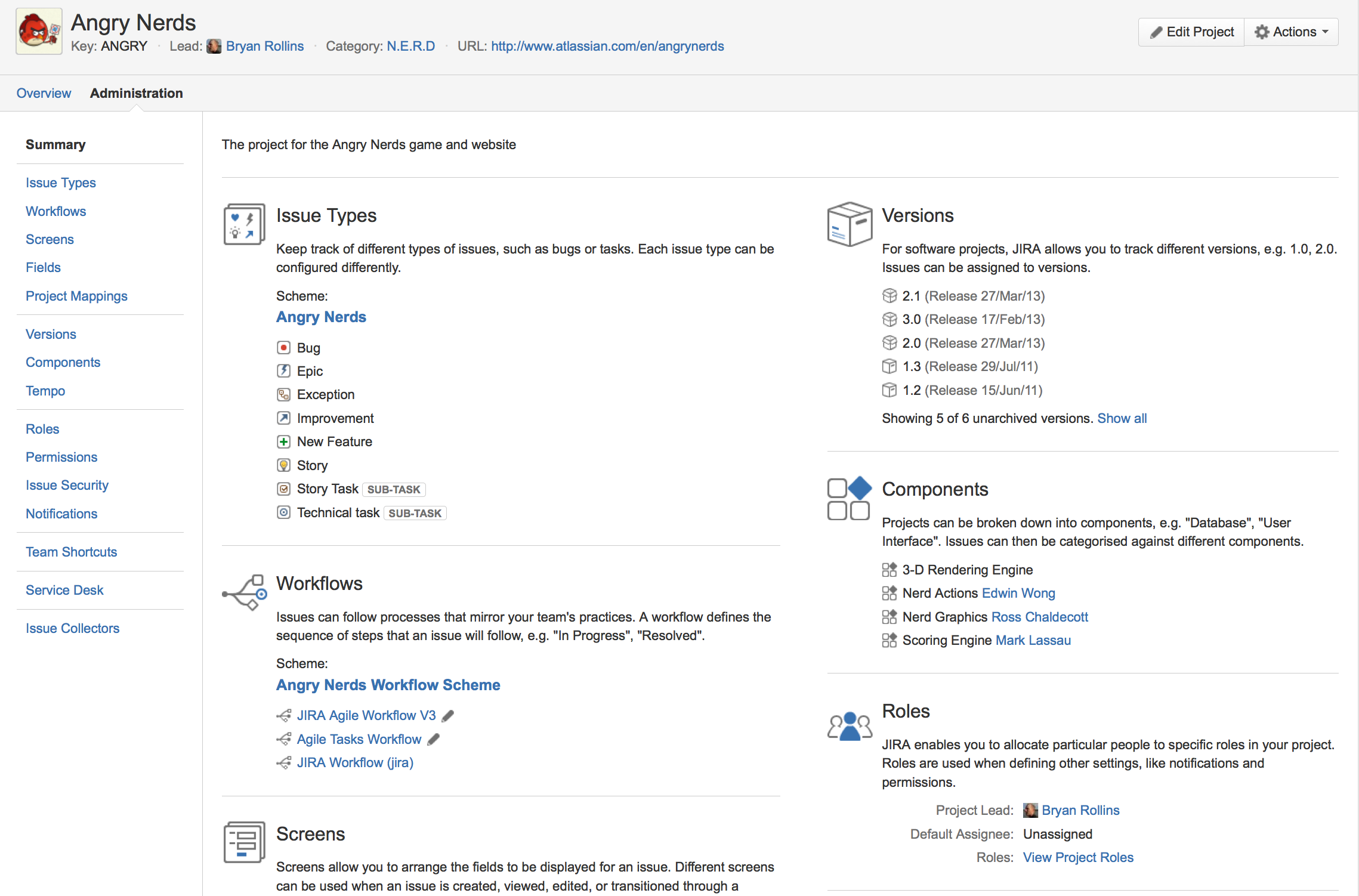This screenshot has width=1359, height=896.
Task: Click the Screens section icon
Action: [x=244, y=842]
